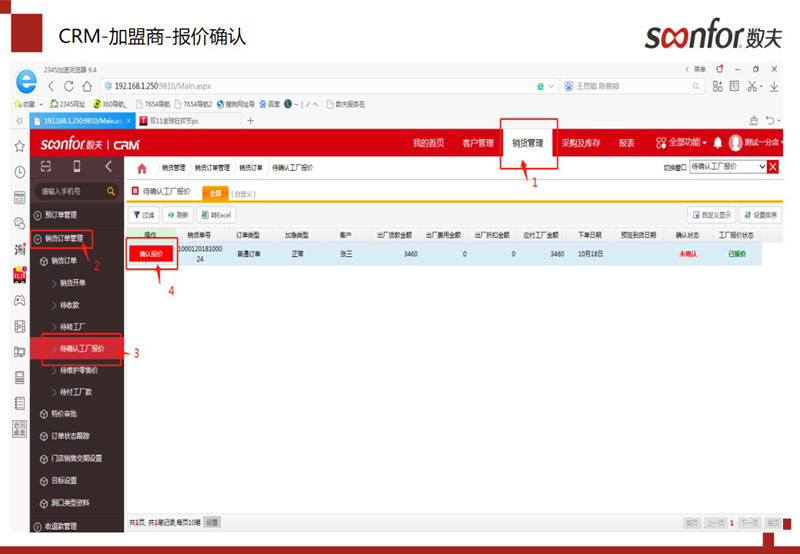Click the 请输入手机号 input field
The width and height of the screenshot is (800, 554).
70,190
